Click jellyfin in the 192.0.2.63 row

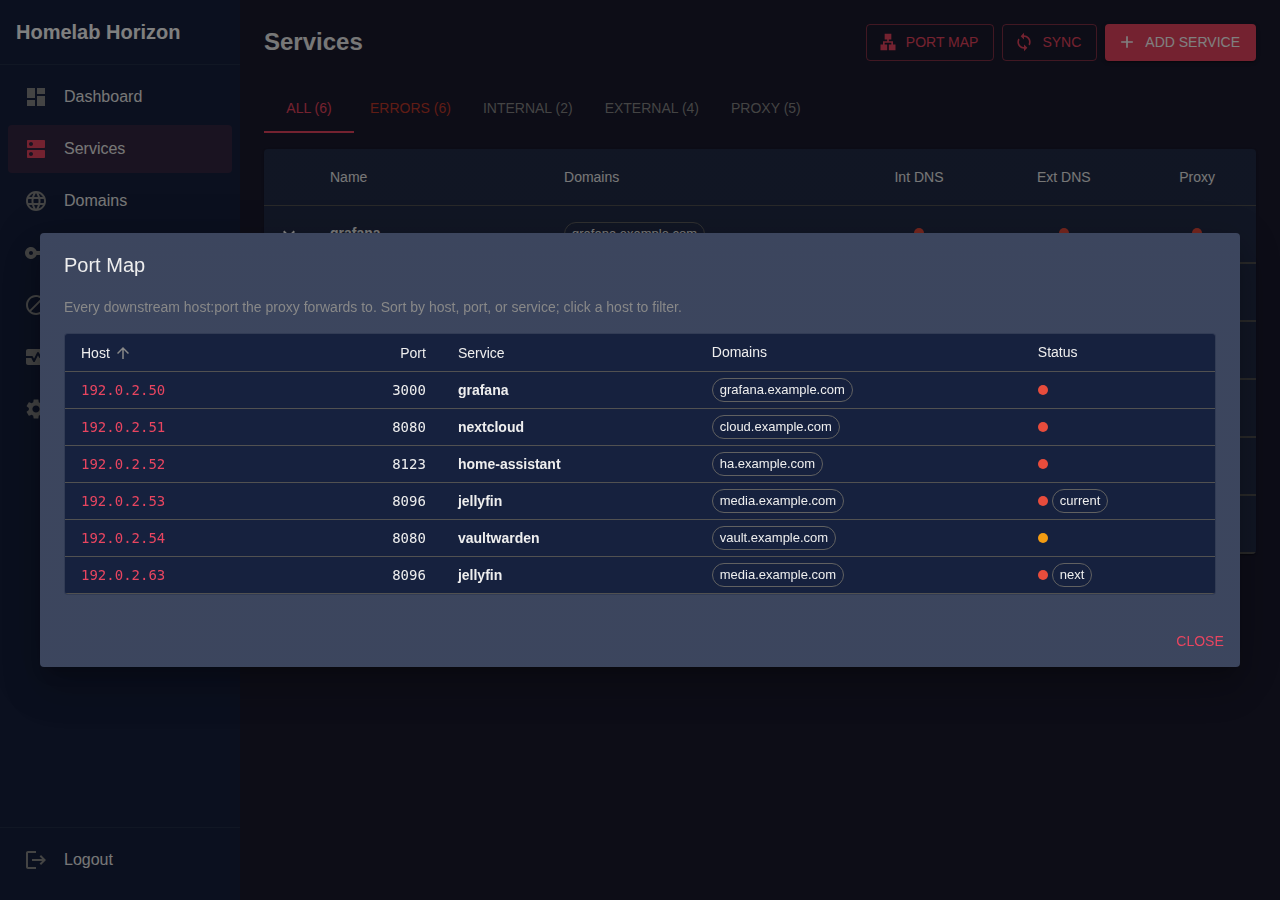pyautogui.click(x=480, y=575)
